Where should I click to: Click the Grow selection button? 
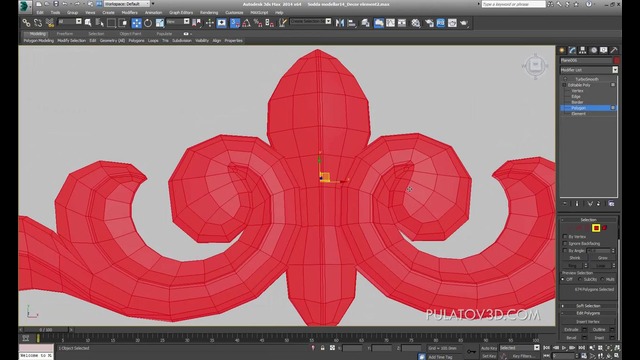coord(602,258)
